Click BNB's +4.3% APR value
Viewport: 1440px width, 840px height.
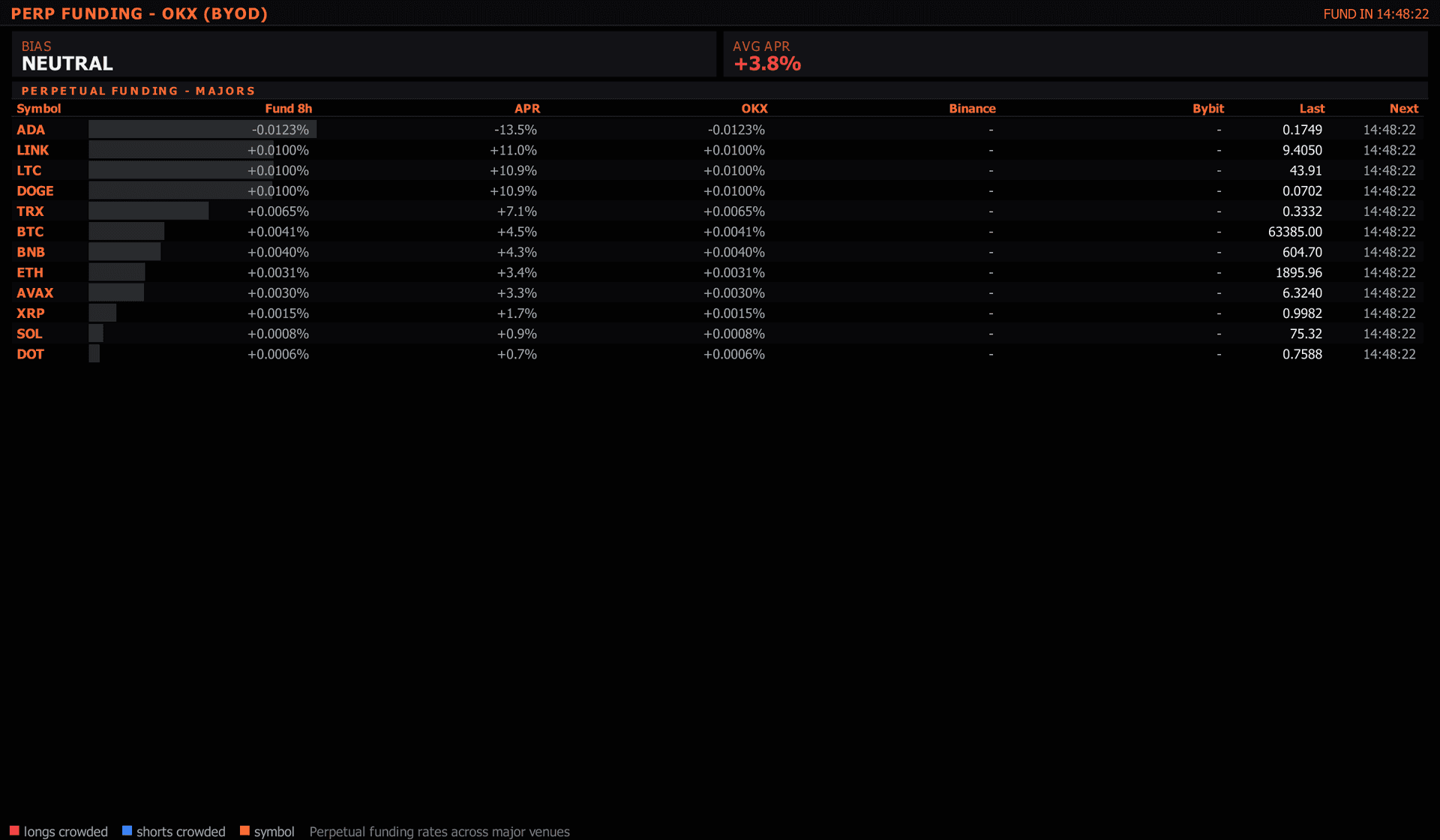[x=517, y=252]
